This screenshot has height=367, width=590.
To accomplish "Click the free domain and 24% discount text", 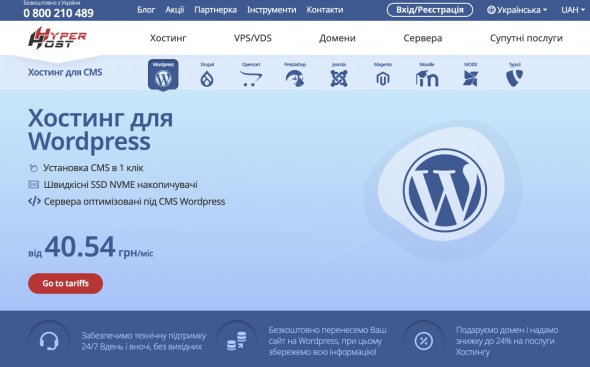I will [507, 341].
